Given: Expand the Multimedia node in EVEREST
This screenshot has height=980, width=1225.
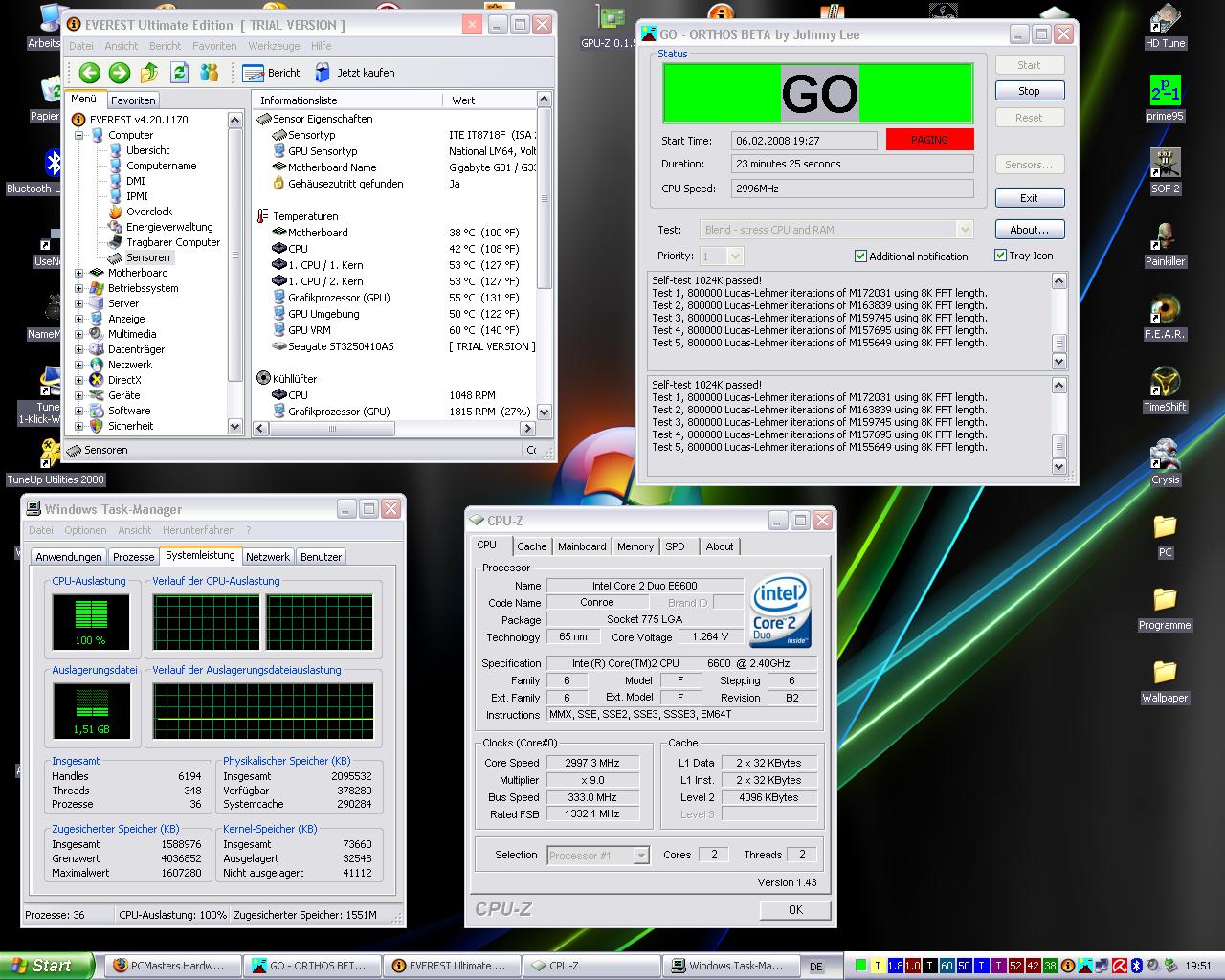Looking at the screenshot, I should point(78,334).
